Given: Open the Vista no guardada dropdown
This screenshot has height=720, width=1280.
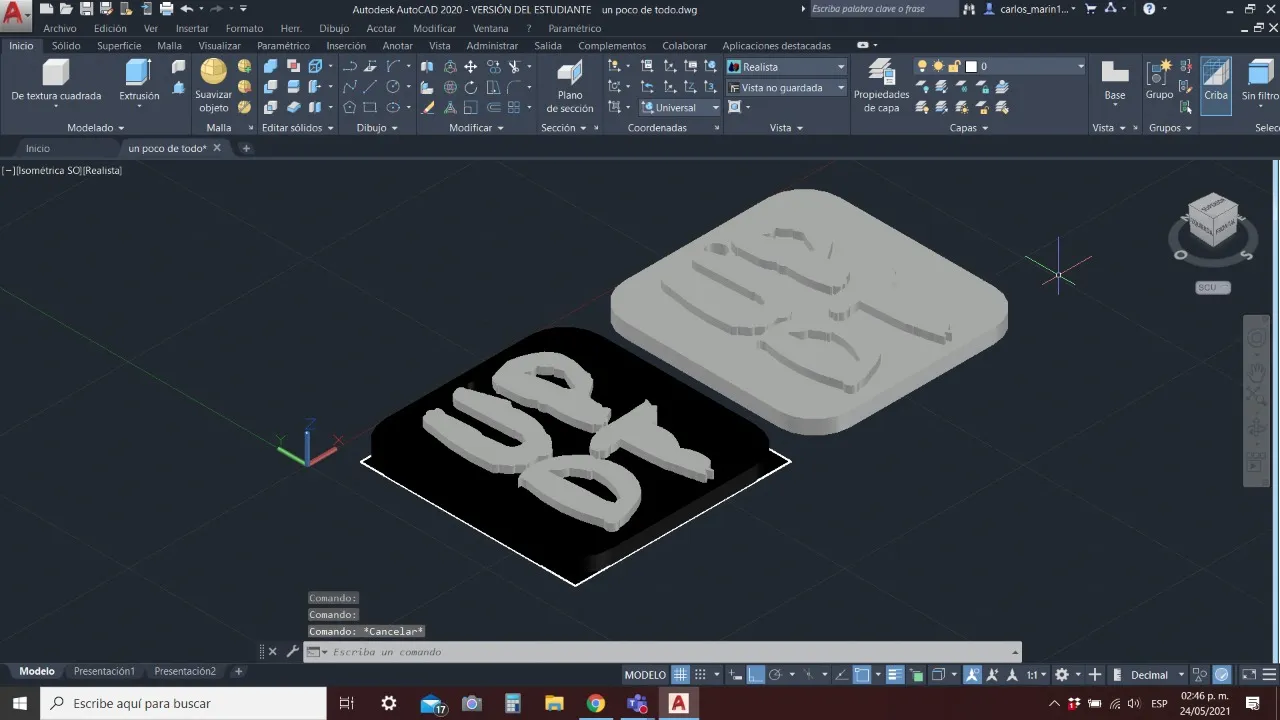Looking at the screenshot, I should 786,88.
